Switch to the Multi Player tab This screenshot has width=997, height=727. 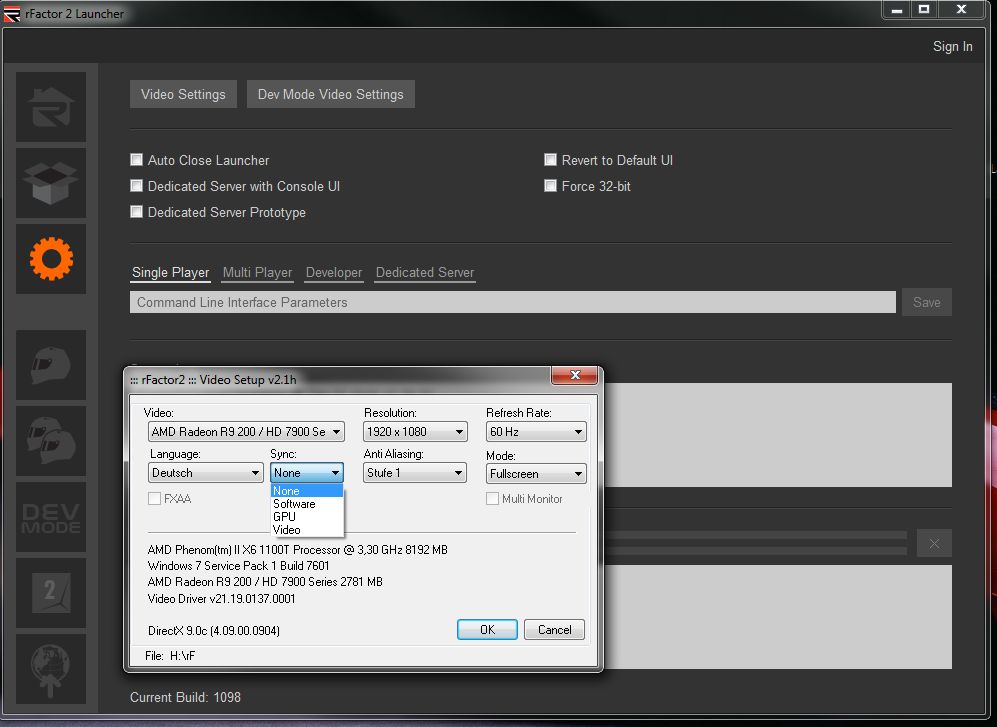point(257,272)
